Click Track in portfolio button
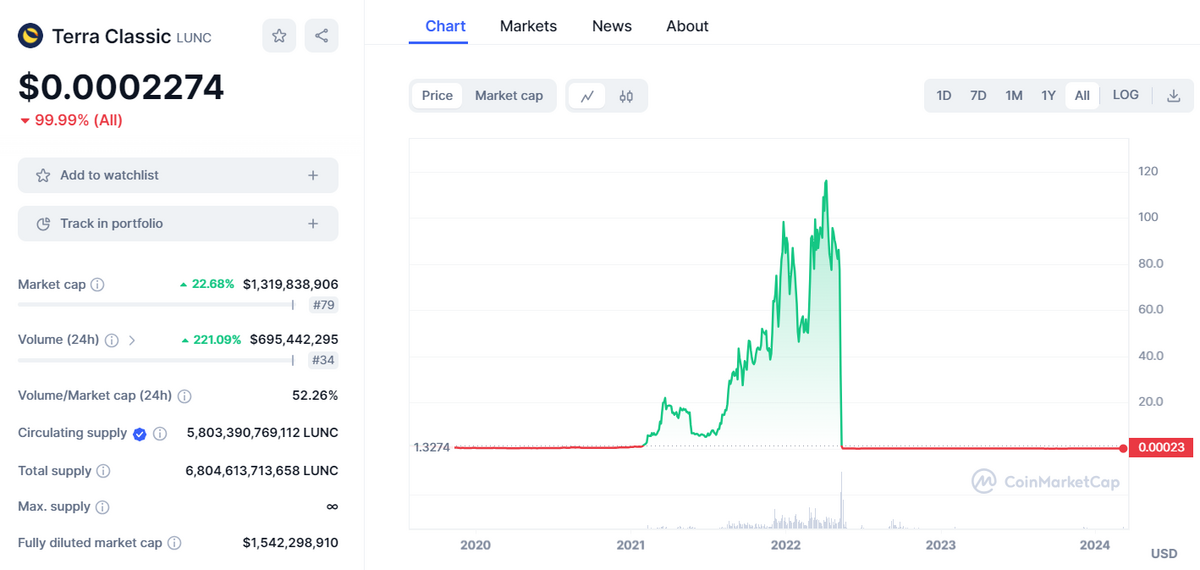1200x570 pixels. click(178, 223)
